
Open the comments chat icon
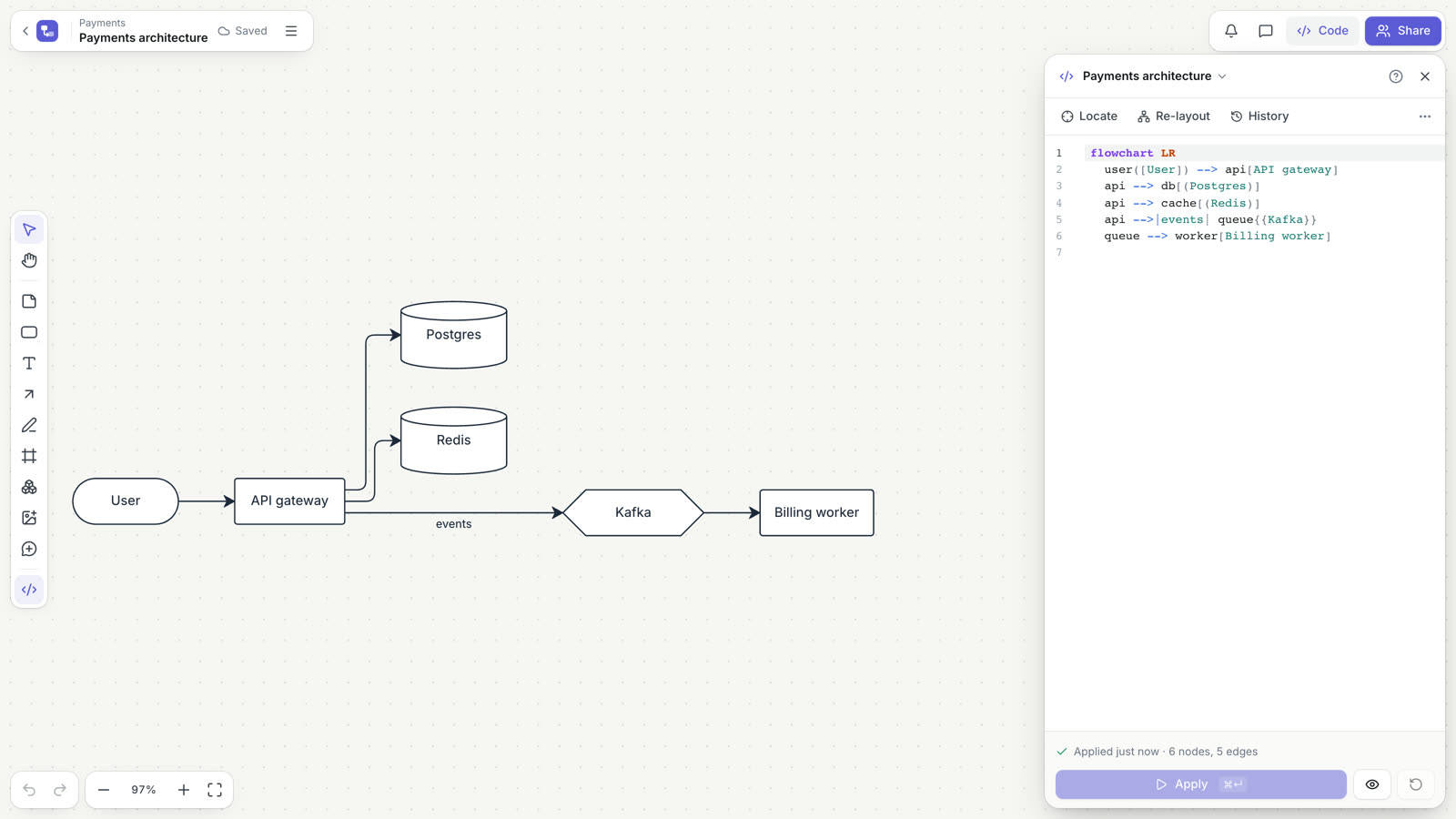[1266, 31]
